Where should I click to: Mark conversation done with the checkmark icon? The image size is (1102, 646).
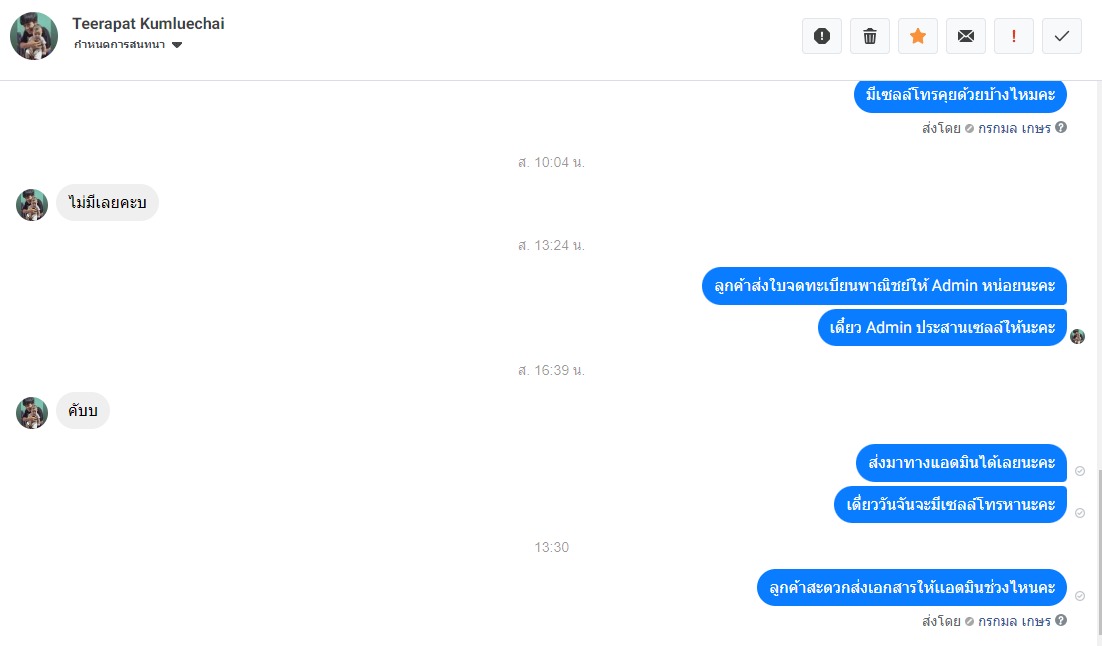tap(1062, 36)
